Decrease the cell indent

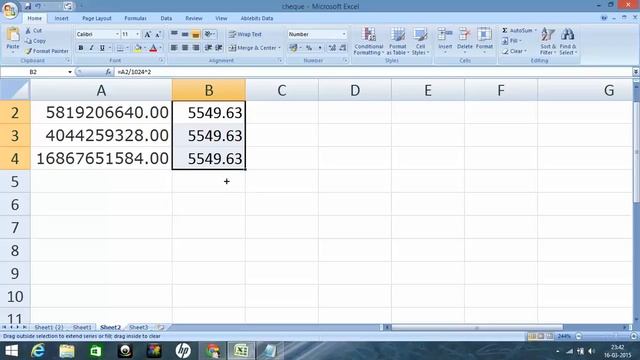coord(208,48)
